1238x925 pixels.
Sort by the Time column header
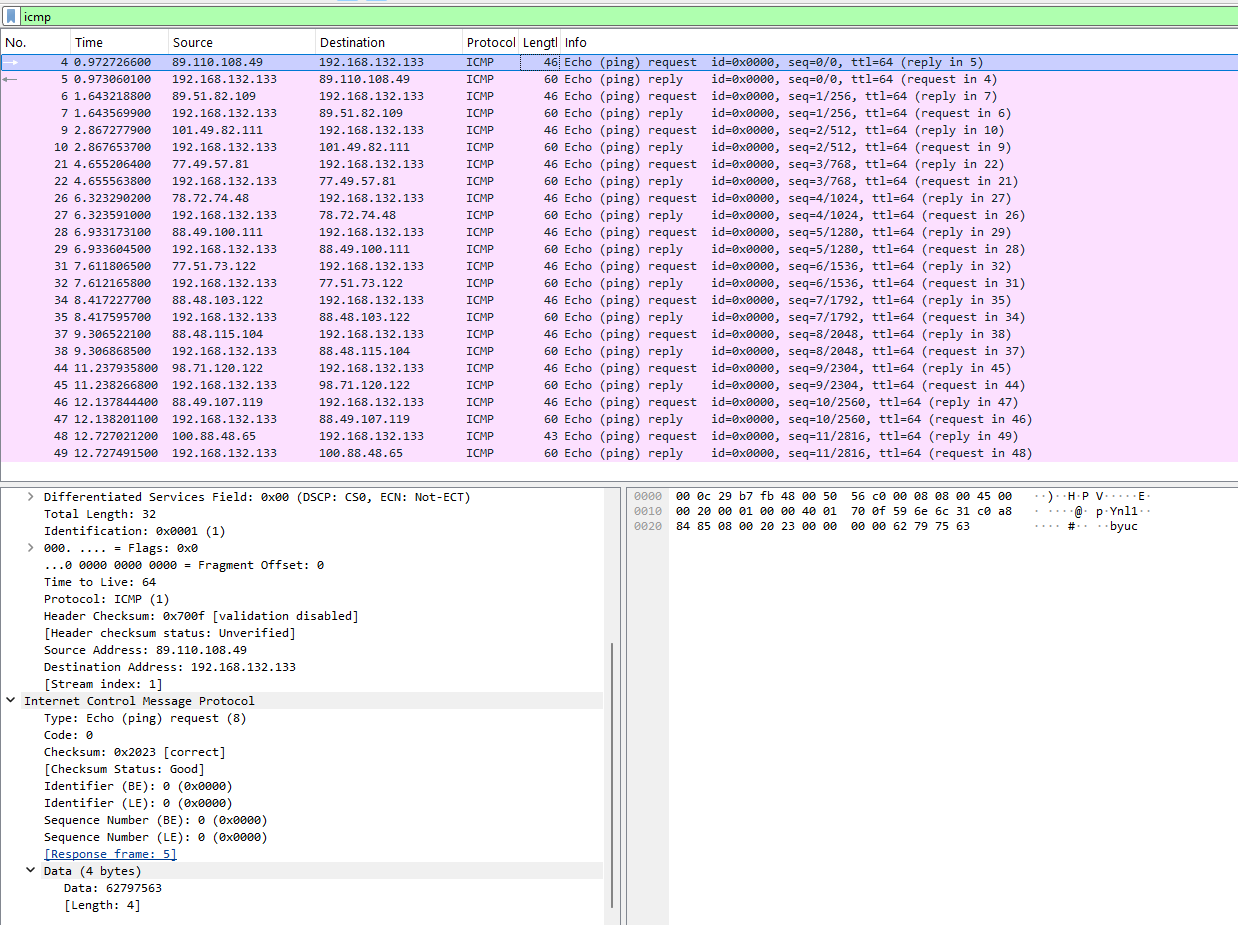(x=119, y=42)
